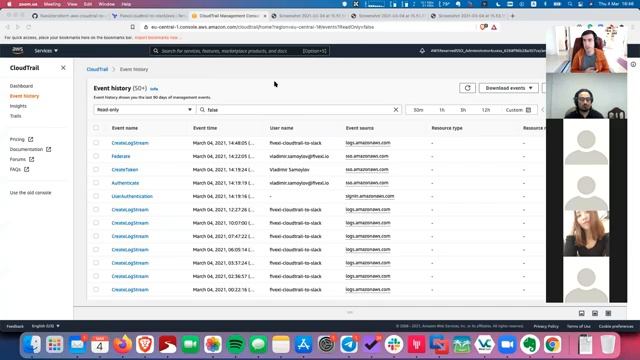Open Notes from the dock
The image size is (640, 360).
point(281,345)
